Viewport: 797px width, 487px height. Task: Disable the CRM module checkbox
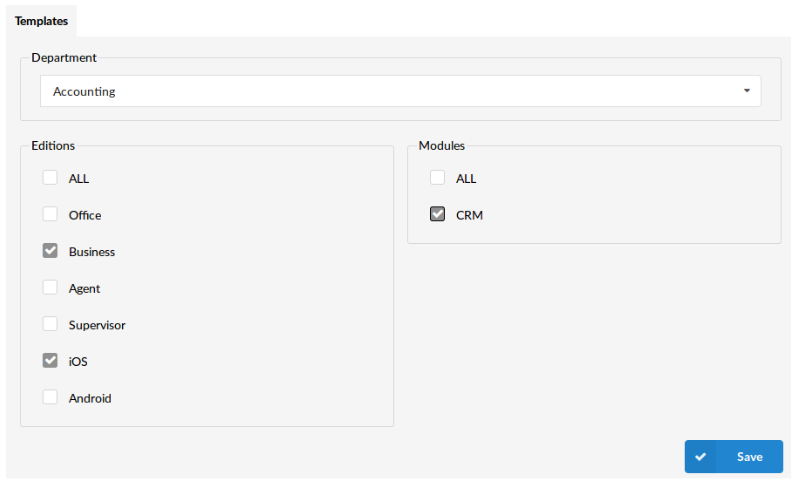pyautogui.click(x=437, y=214)
